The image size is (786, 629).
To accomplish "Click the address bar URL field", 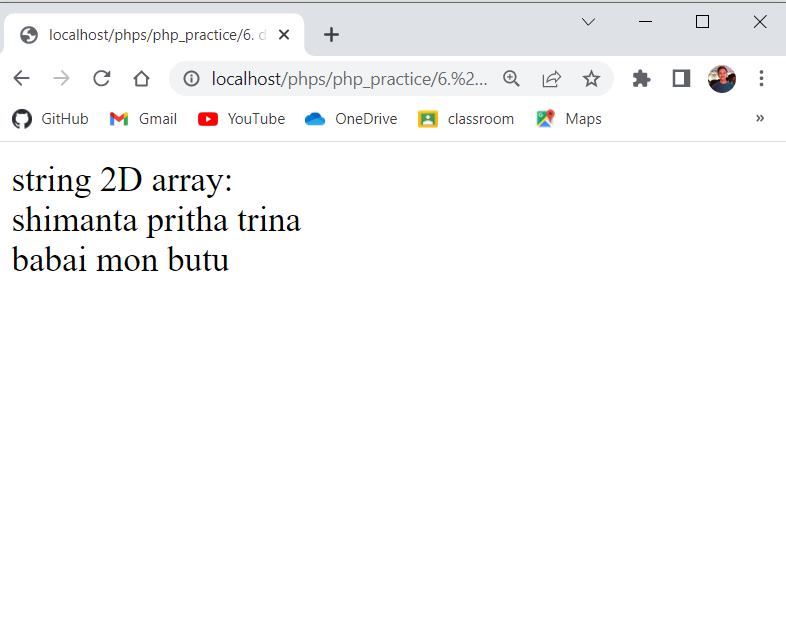I will click(348, 78).
